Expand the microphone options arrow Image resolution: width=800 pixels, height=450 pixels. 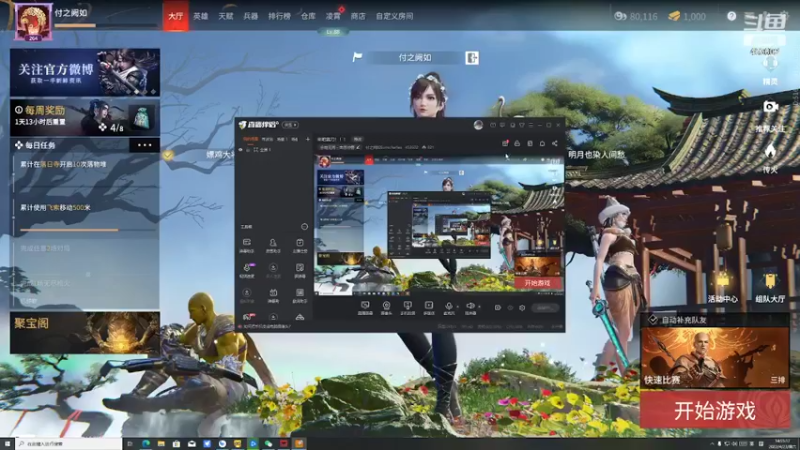coord(458,306)
